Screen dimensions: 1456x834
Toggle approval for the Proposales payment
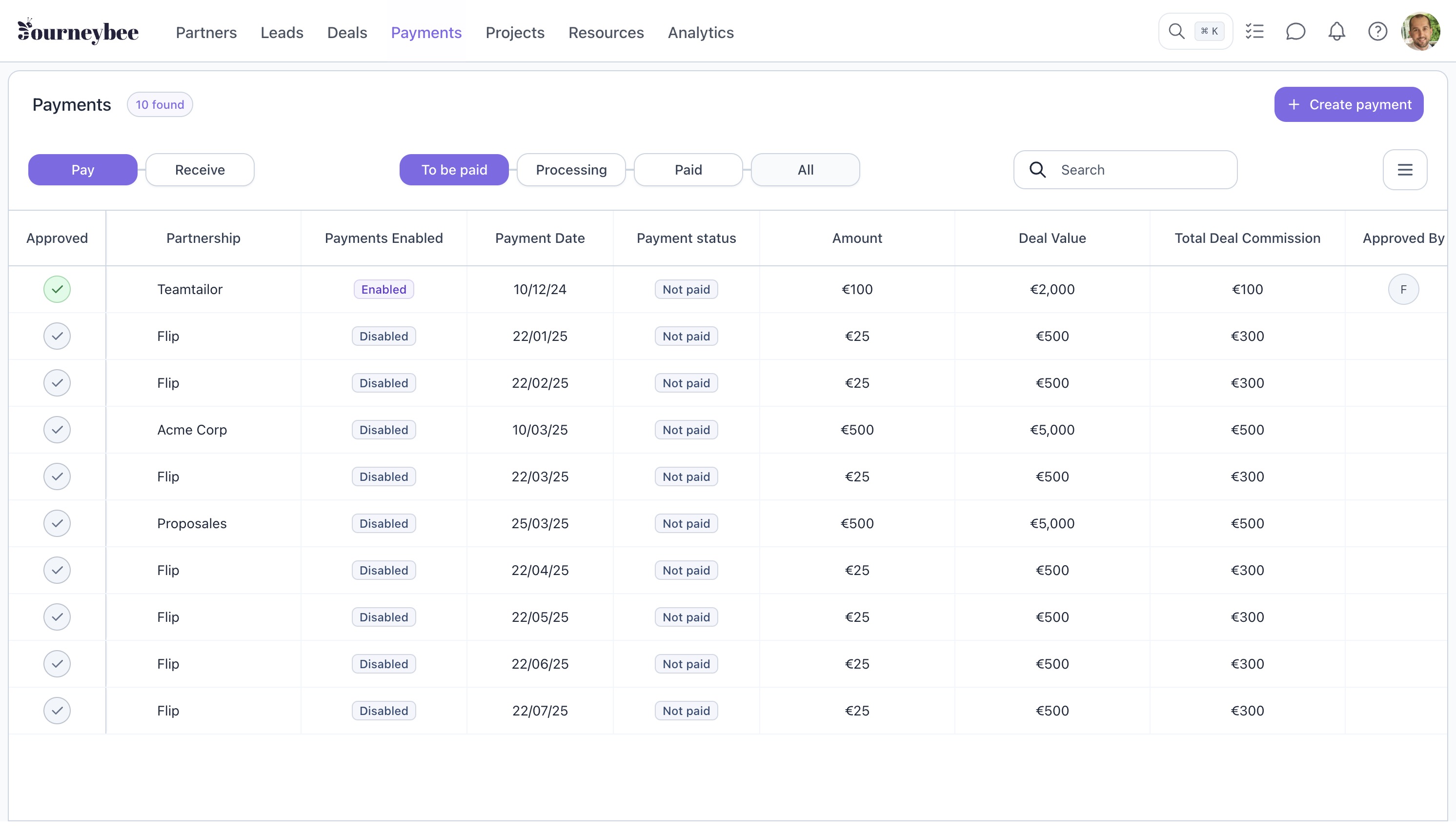57,523
